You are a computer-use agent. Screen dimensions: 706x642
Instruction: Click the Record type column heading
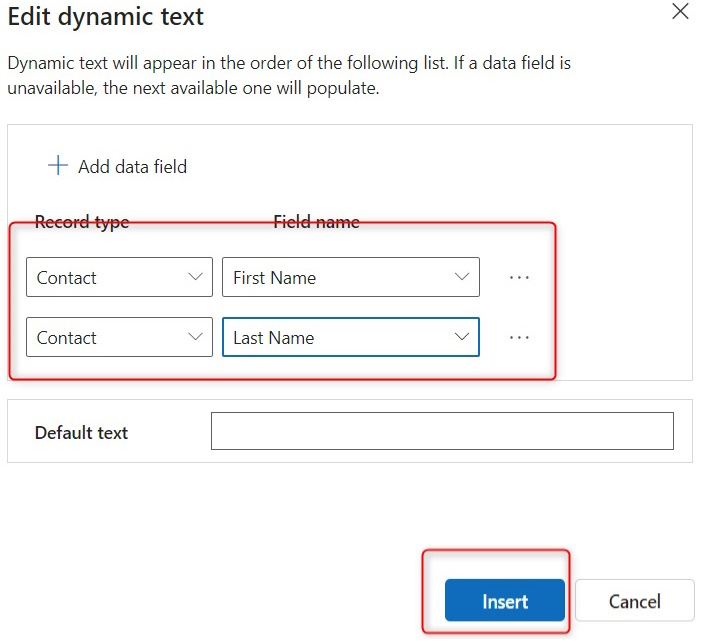point(82,222)
